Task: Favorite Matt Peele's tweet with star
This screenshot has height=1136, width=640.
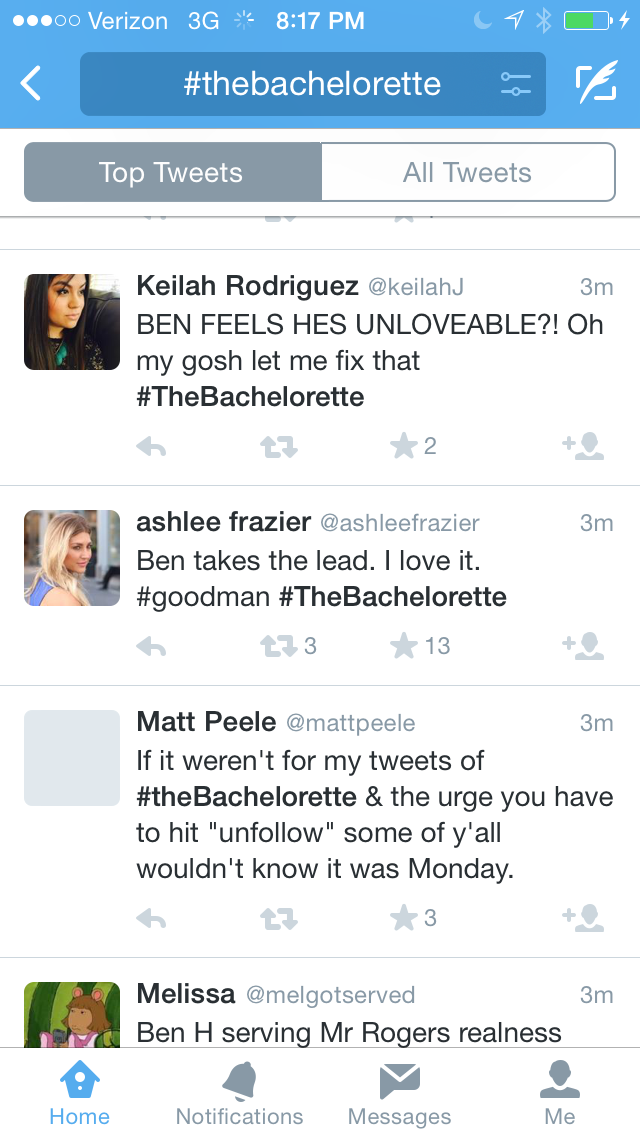Action: click(404, 918)
